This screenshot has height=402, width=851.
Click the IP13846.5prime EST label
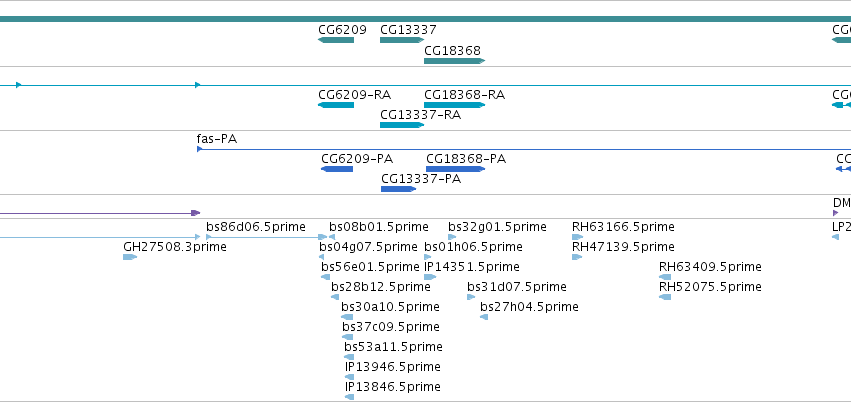tap(393, 387)
